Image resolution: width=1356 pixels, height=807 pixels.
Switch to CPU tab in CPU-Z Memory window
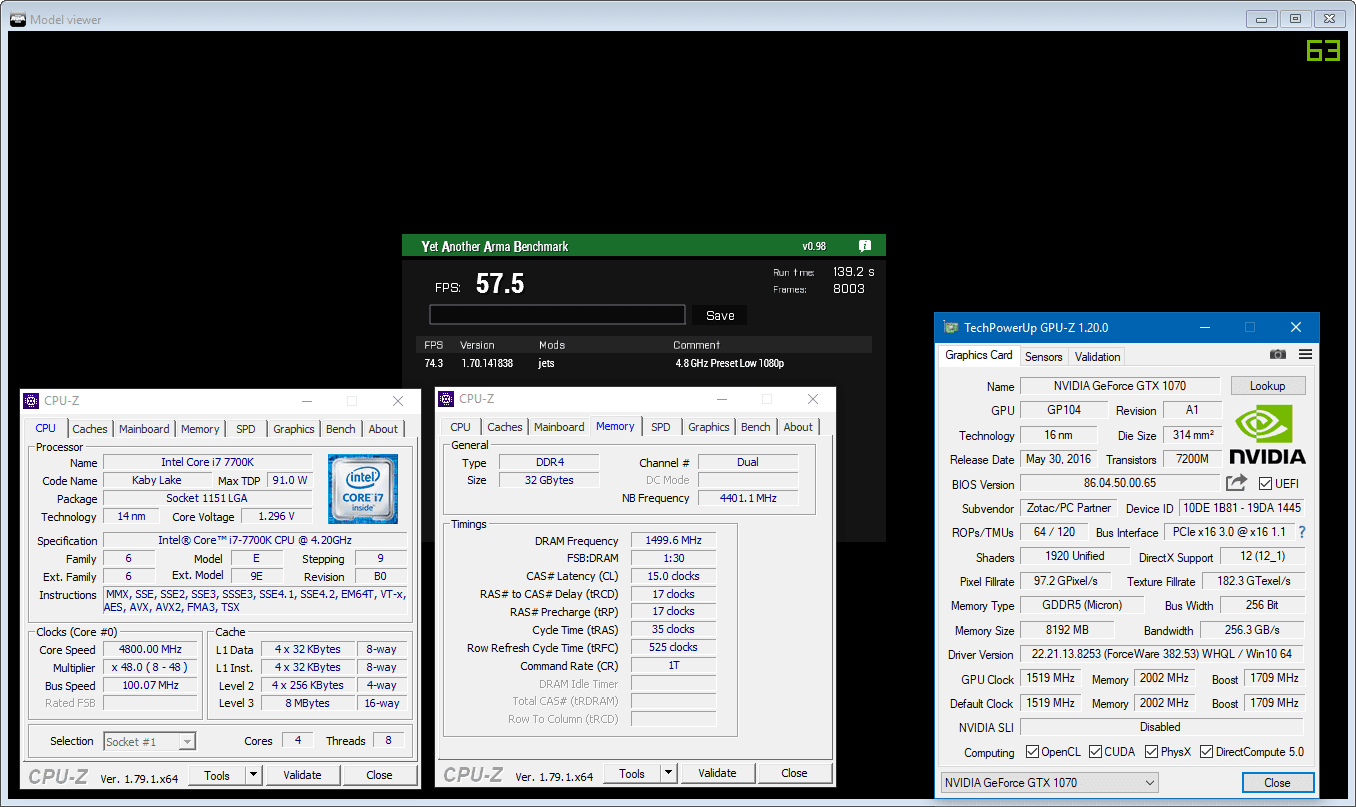(x=460, y=427)
